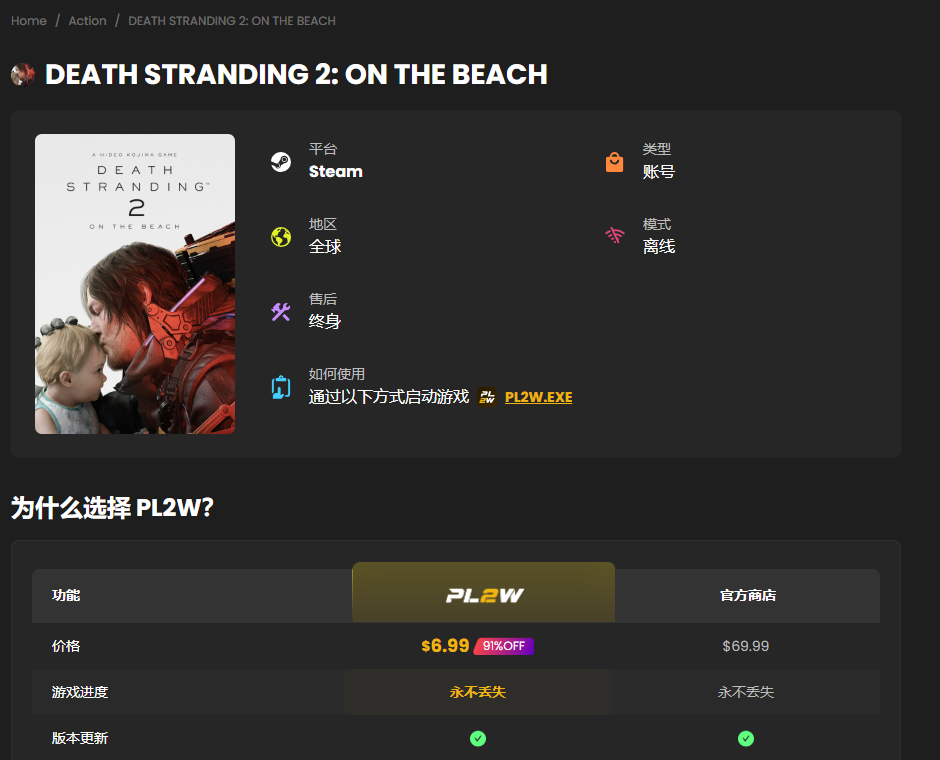Click the Death Stranding 2 cover art

[135, 284]
